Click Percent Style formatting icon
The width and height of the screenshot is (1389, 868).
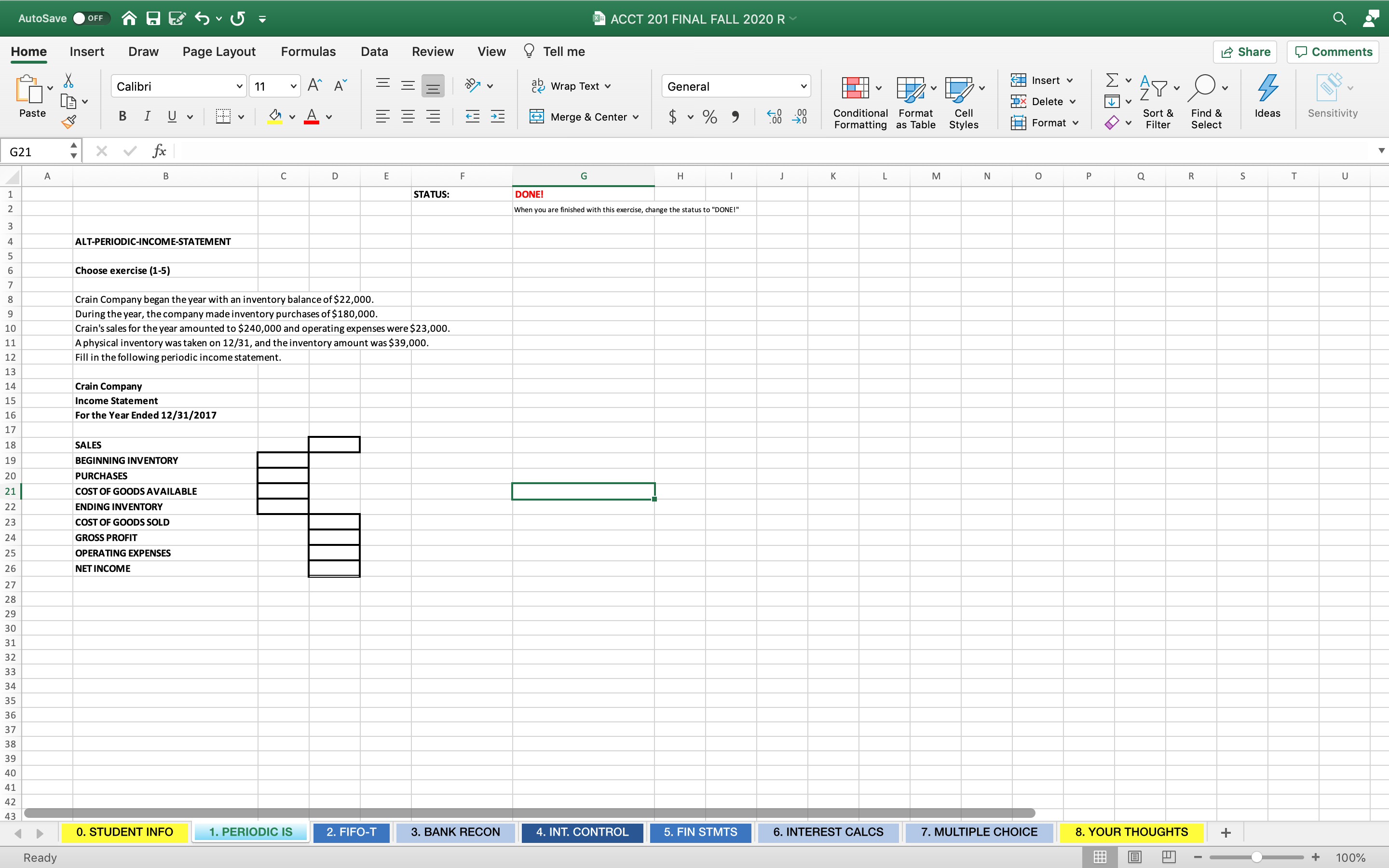[709, 117]
